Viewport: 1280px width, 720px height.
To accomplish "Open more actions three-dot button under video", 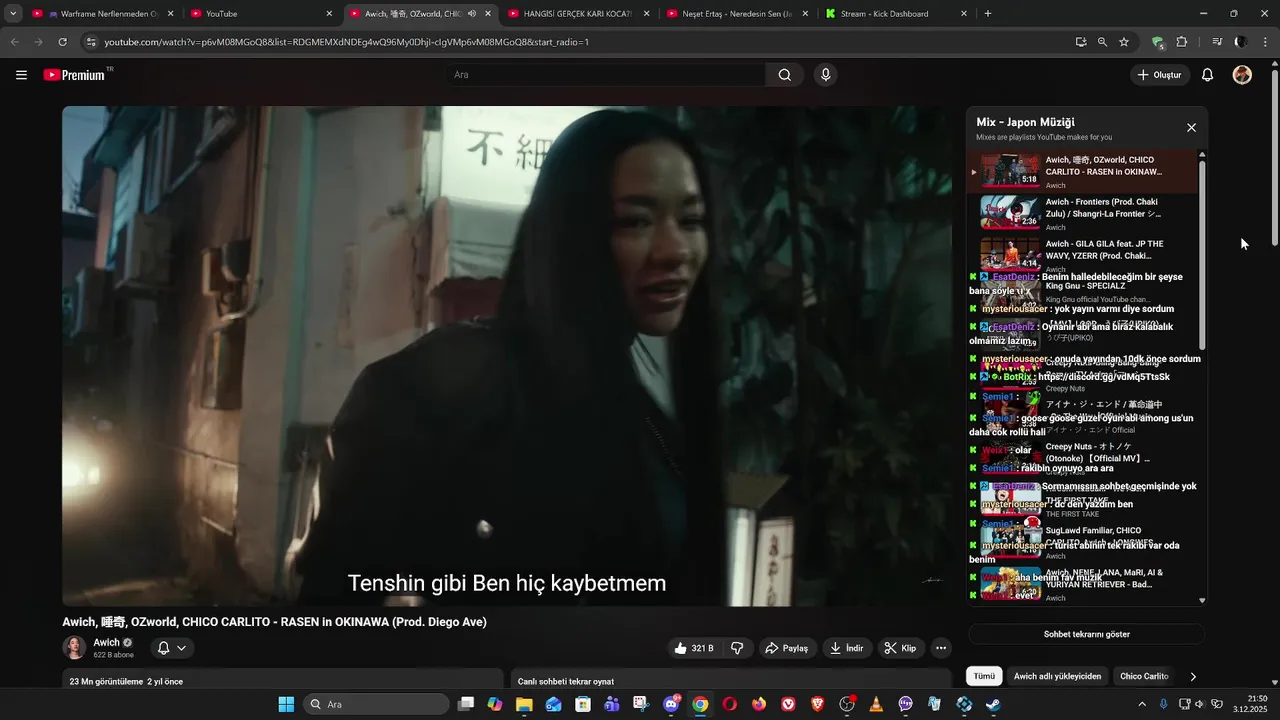I will point(941,648).
